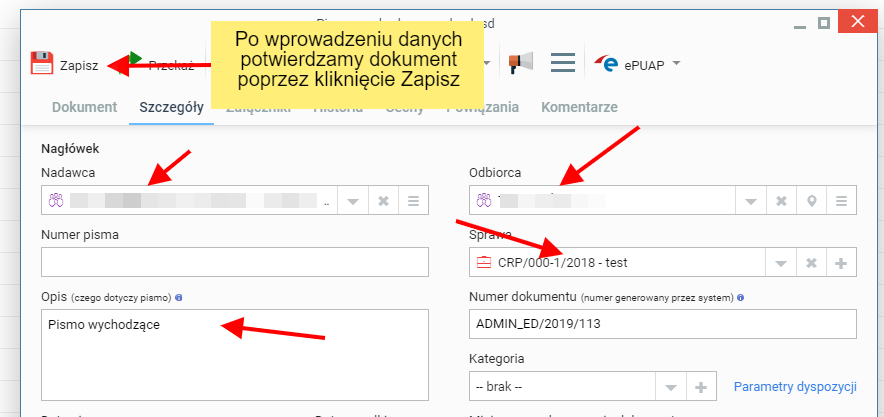Click the Opis text area

pyautogui.click(x=235, y=354)
